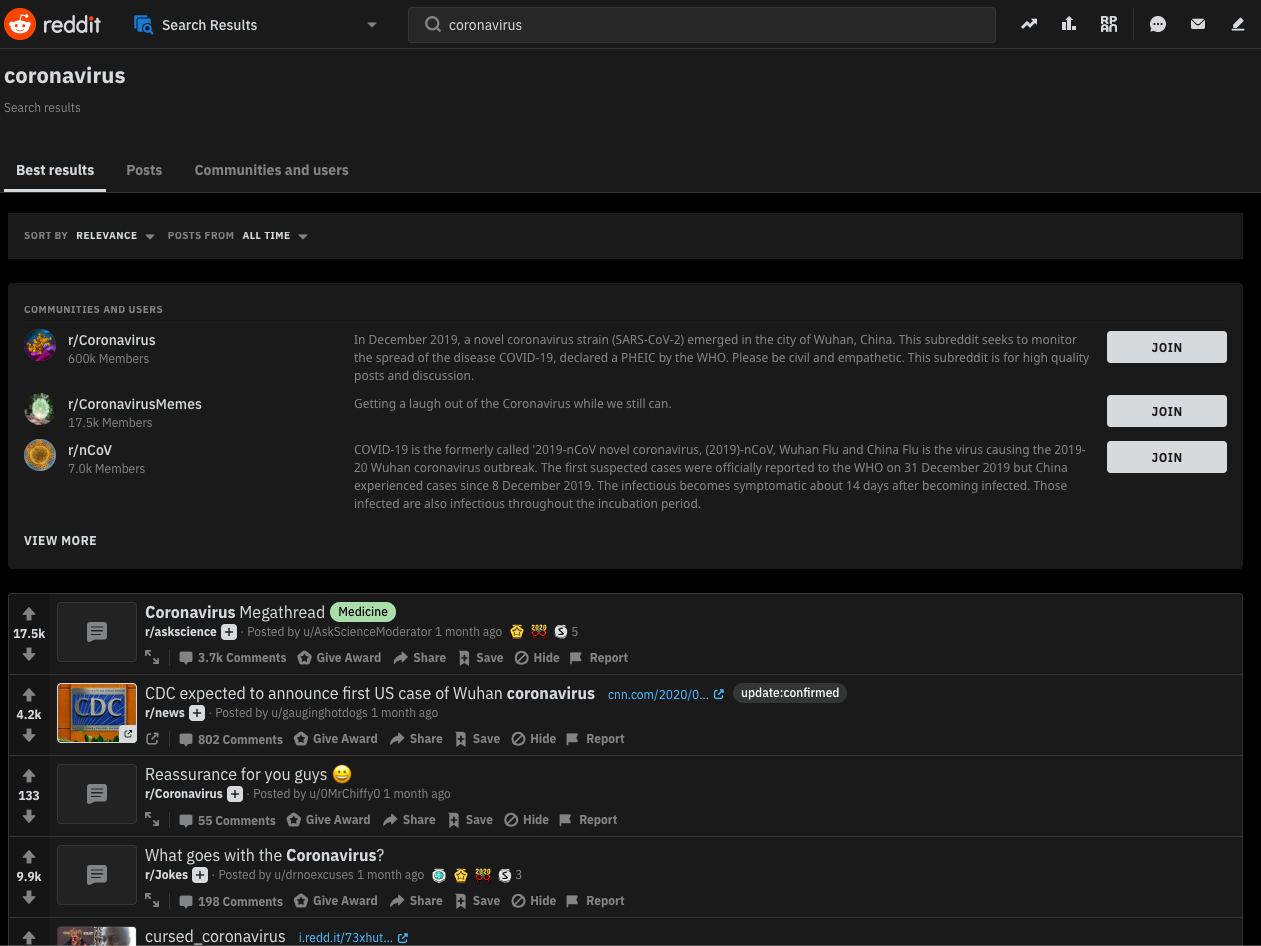Join the r/CoronavirusMemes subreddit
Viewport: 1261px width, 946px height.
point(1166,411)
